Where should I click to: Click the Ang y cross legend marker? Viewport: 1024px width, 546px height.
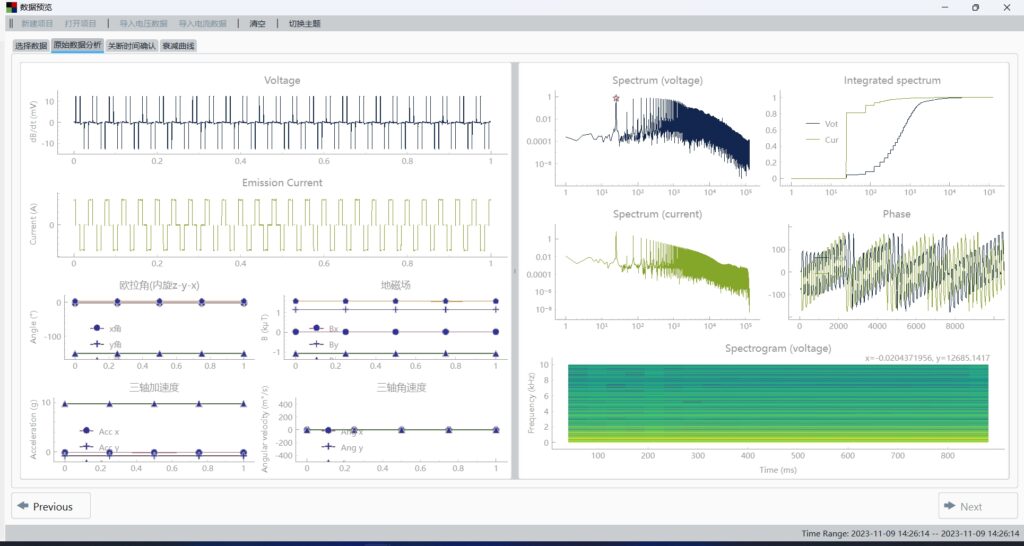[x=328, y=447]
